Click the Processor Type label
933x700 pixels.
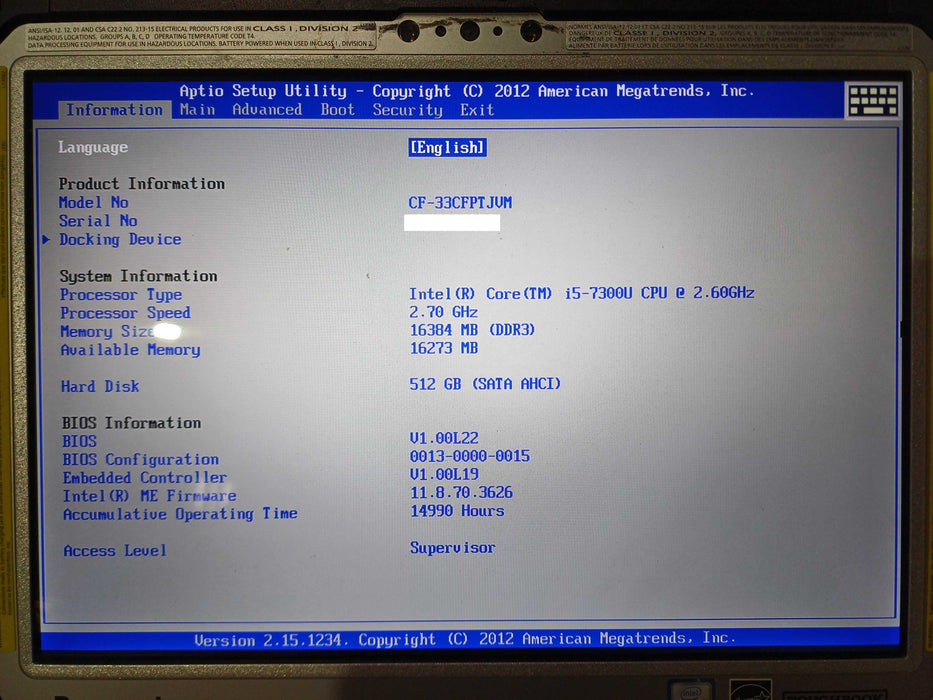click(121, 295)
